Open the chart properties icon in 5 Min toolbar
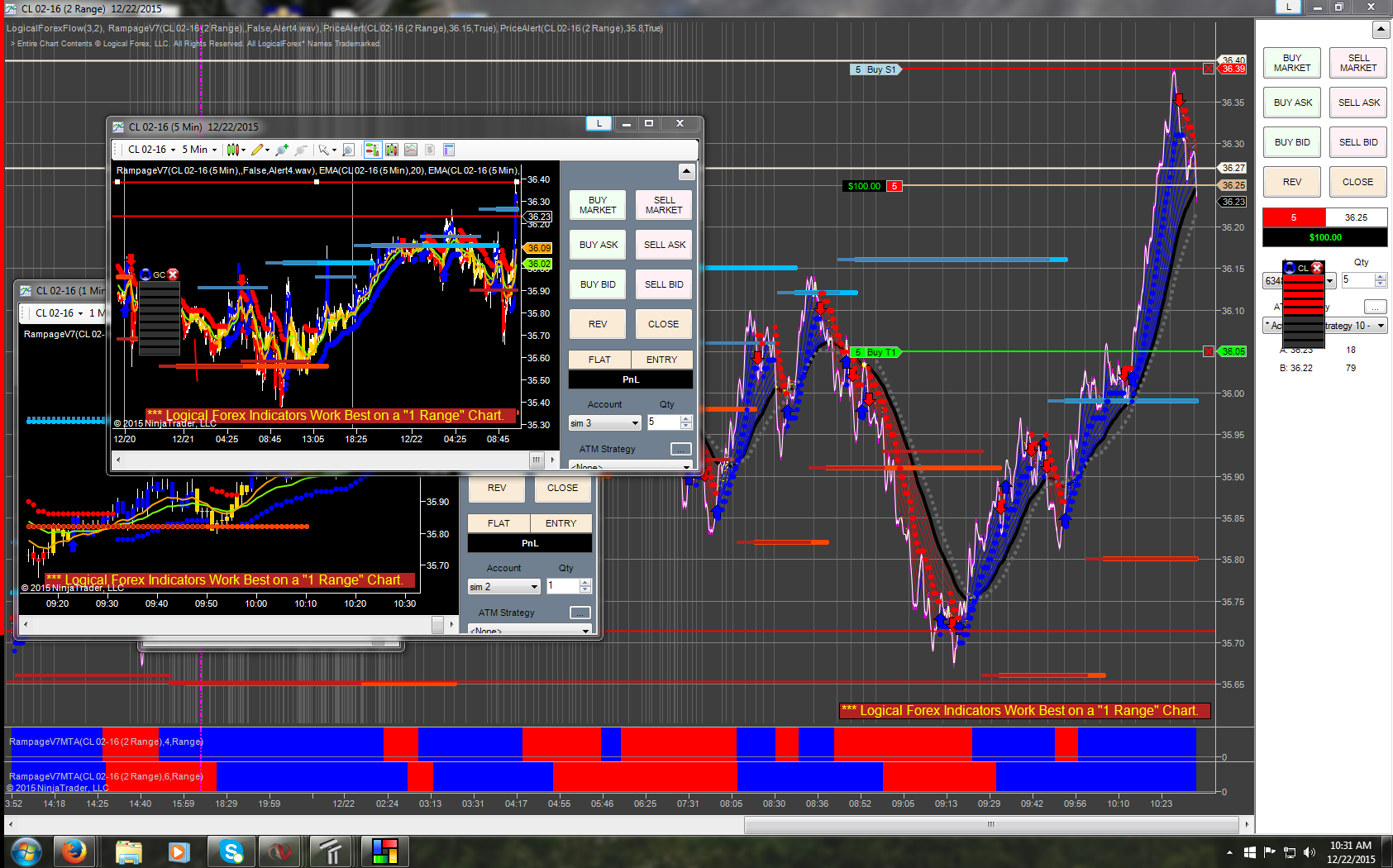The image size is (1393, 868). [449, 150]
